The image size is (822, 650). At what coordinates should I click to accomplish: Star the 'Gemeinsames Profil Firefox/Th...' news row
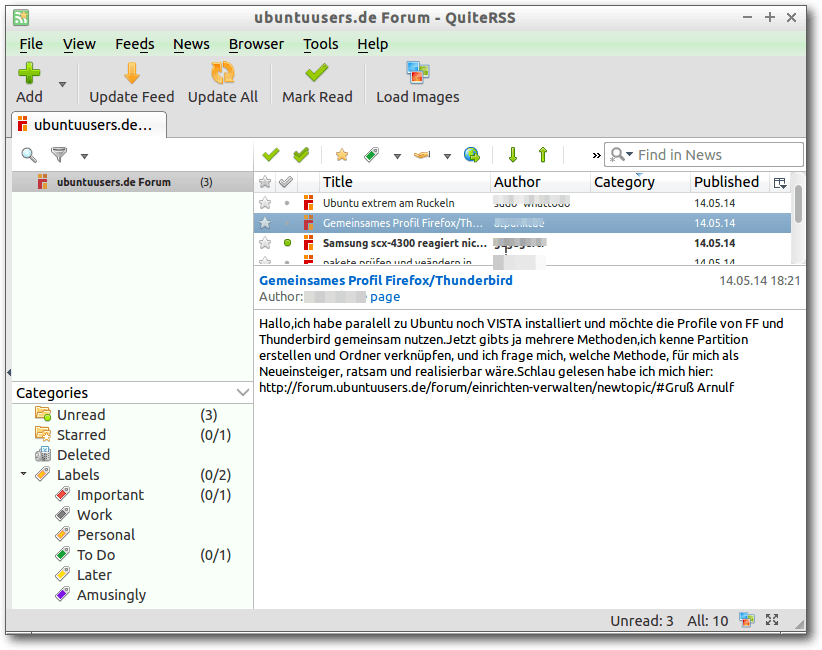pyautogui.click(x=265, y=223)
